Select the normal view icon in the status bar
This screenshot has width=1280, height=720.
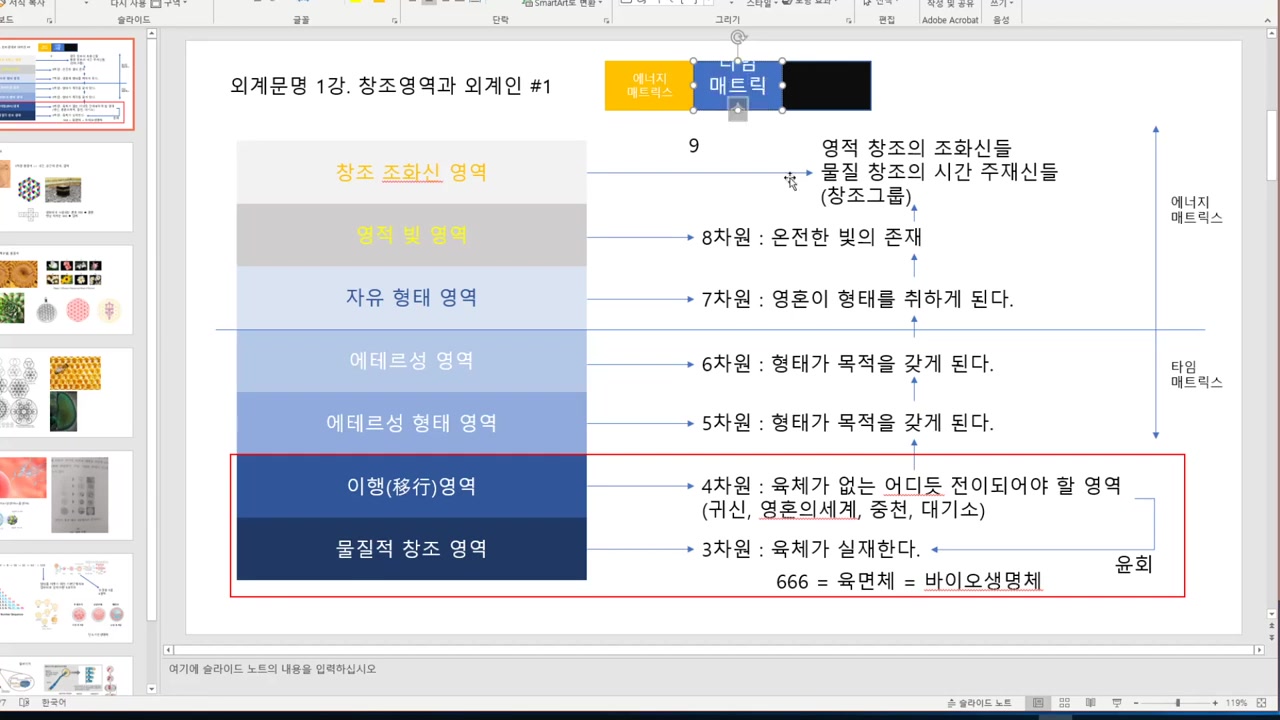point(1040,703)
